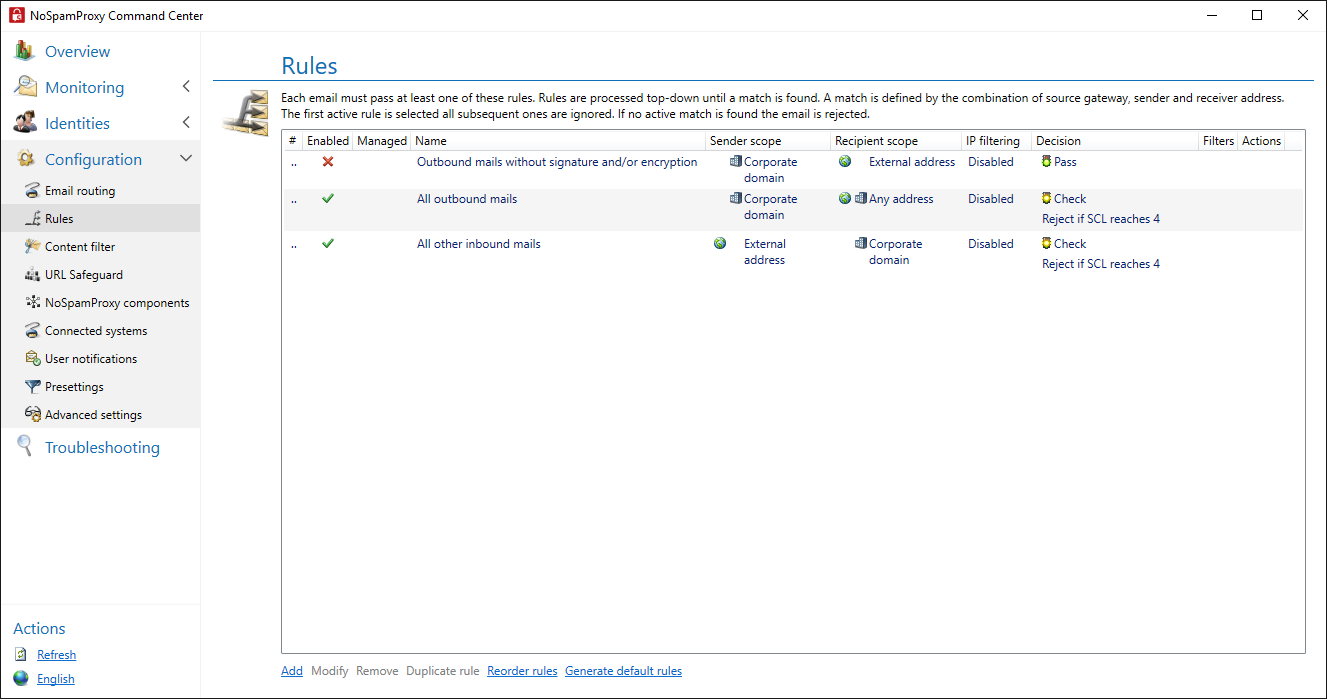Viewport: 1327px width, 699px height.
Task: Click the Recipient scope column header
Action: pyautogui.click(x=896, y=141)
